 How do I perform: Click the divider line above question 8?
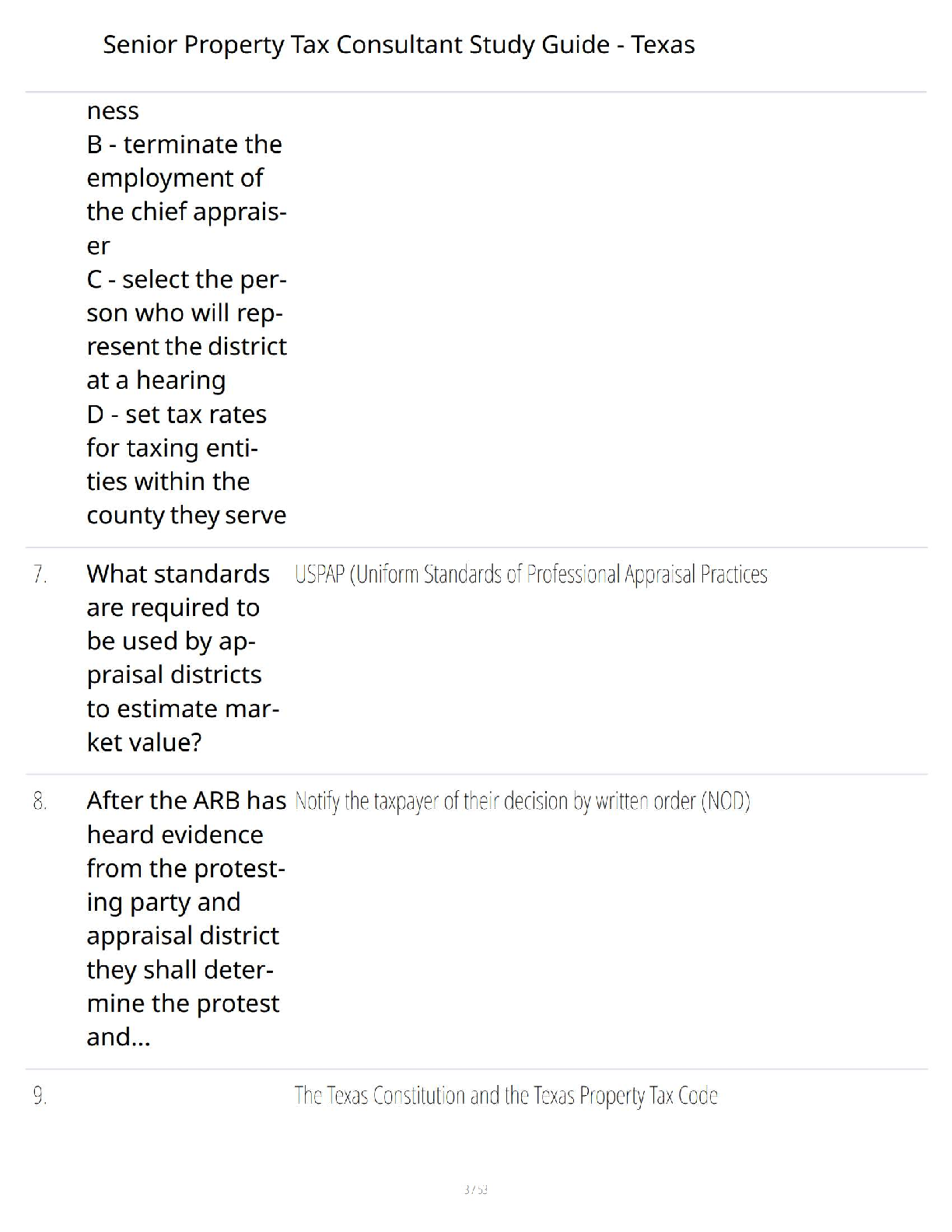click(476, 774)
